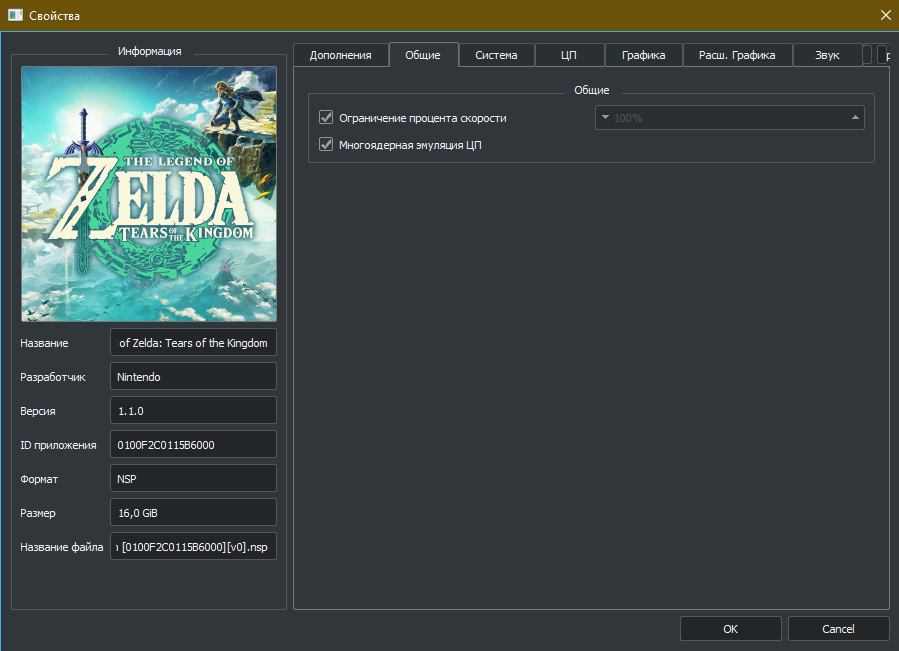Confirm settings with the OK button
This screenshot has width=899, height=651.
(x=730, y=629)
